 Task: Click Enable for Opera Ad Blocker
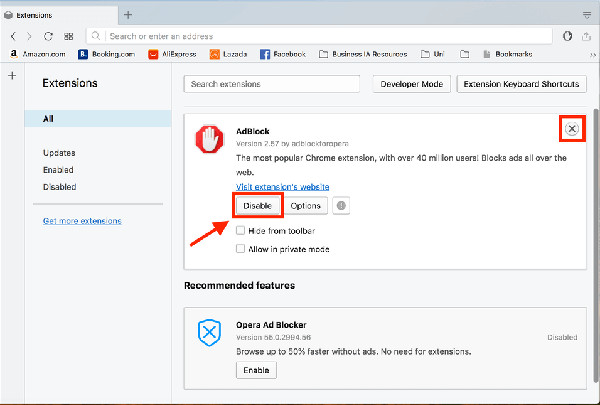(x=256, y=370)
